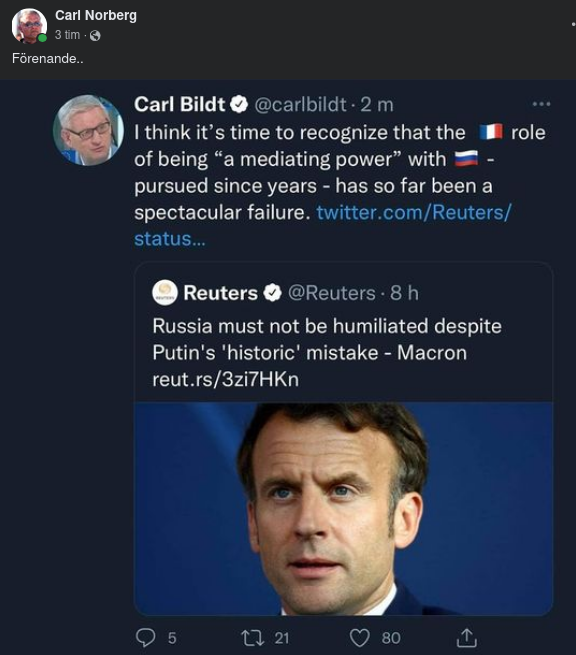Screen dimensions: 576x655
Task: Follow the twitter.com/Reuters status link
Action: coord(322,226)
